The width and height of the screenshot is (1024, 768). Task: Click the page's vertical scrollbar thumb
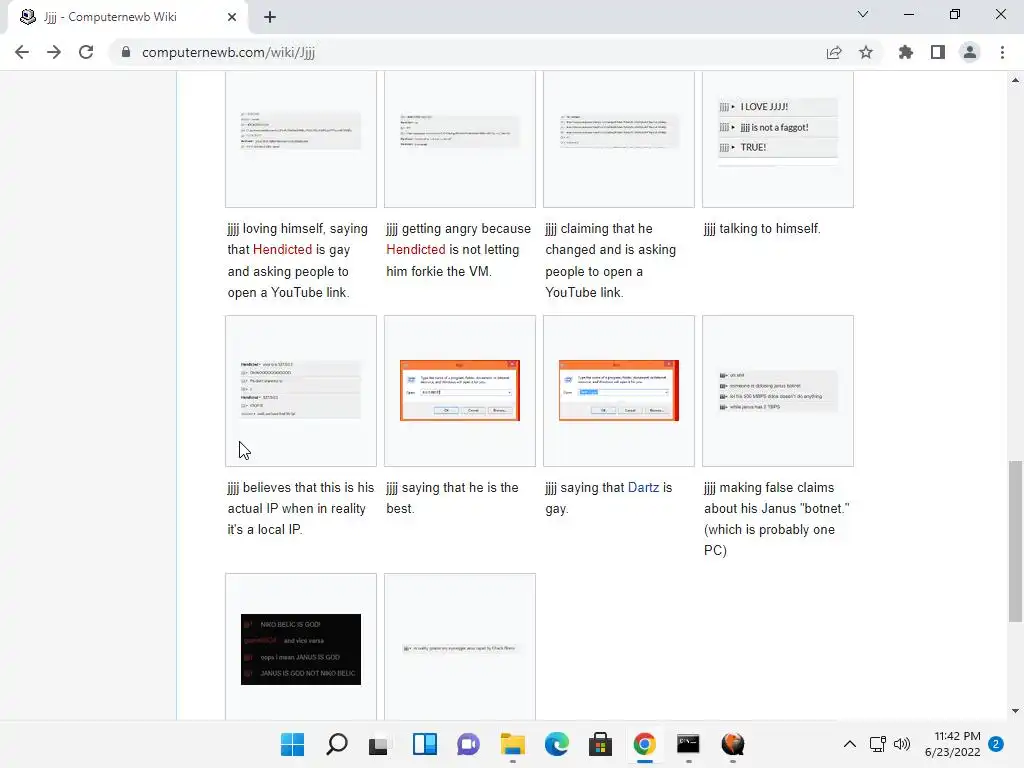click(1015, 541)
